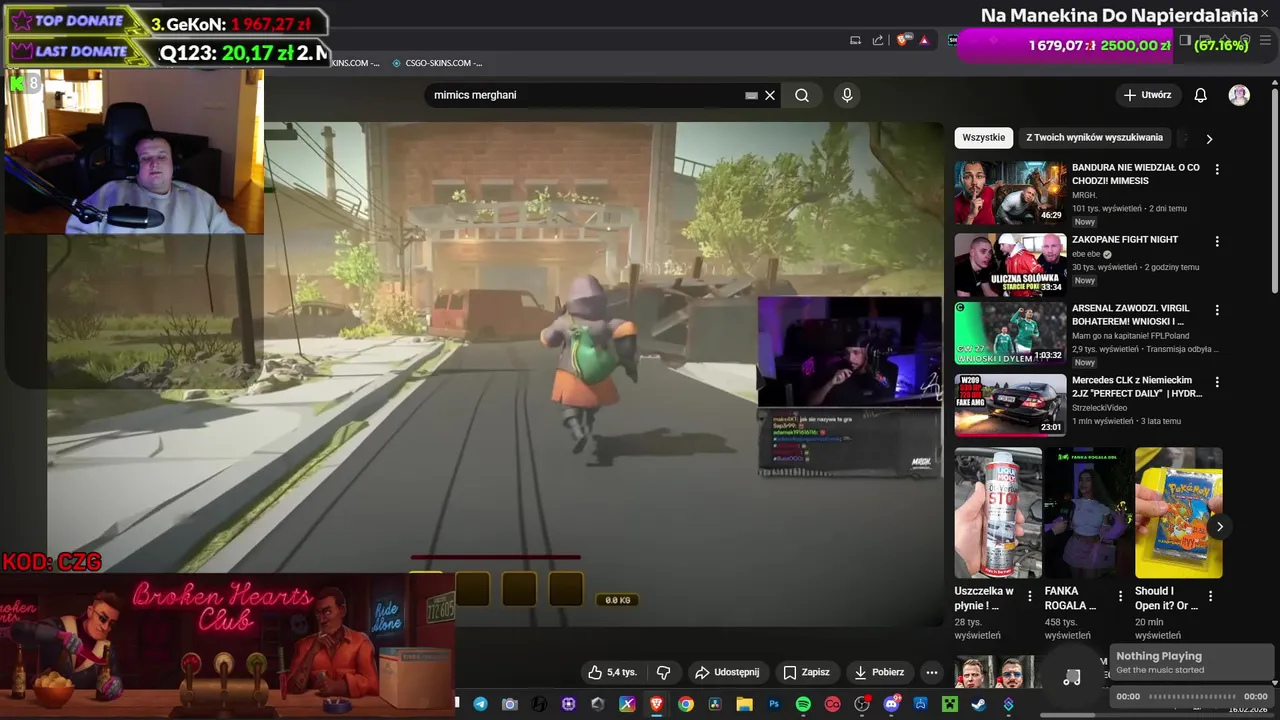
Task: Open the on-screen keyboard in search box
Action: coord(751,95)
